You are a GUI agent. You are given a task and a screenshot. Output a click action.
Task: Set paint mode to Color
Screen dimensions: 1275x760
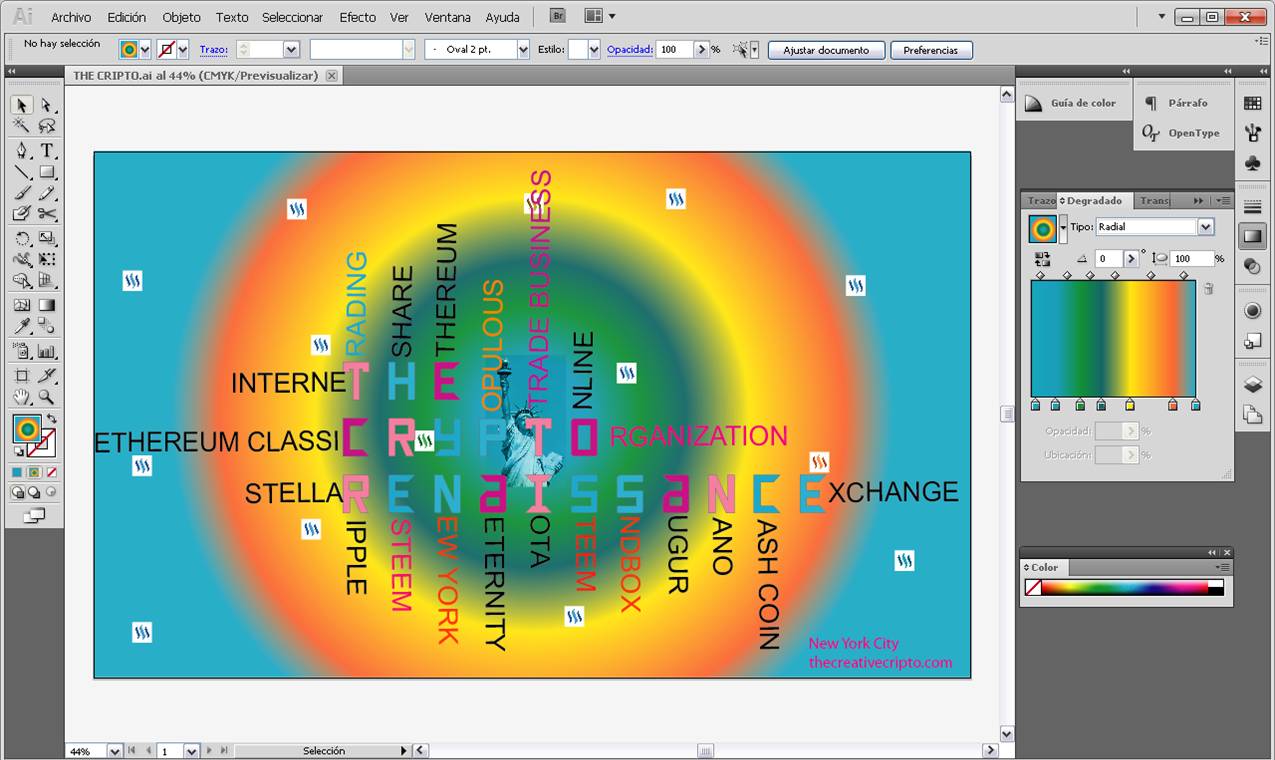pyautogui.click(x=17, y=472)
